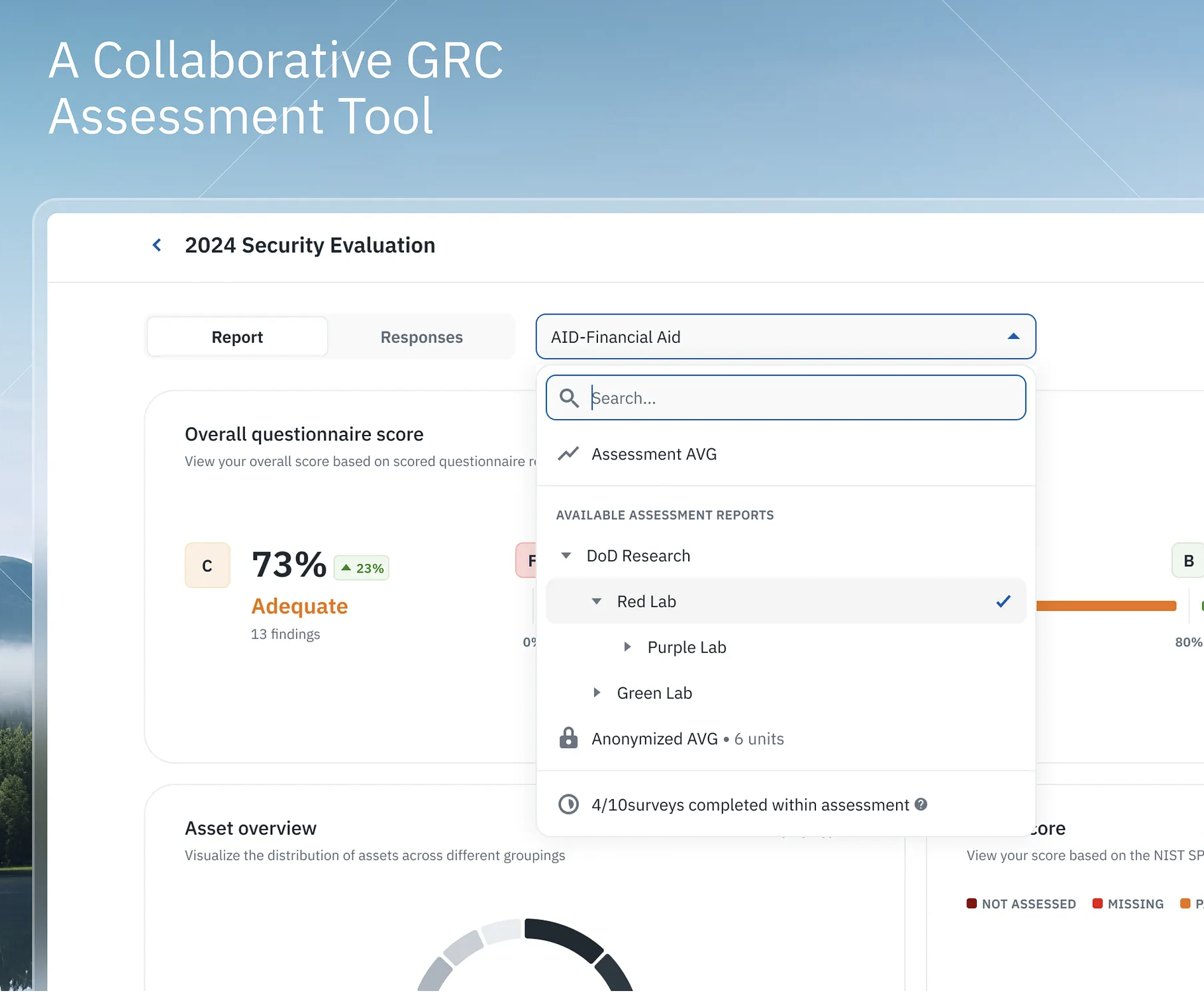This screenshot has width=1204, height=997.
Task: Click the clock icon beside surveys completed
Action: pyautogui.click(x=568, y=804)
